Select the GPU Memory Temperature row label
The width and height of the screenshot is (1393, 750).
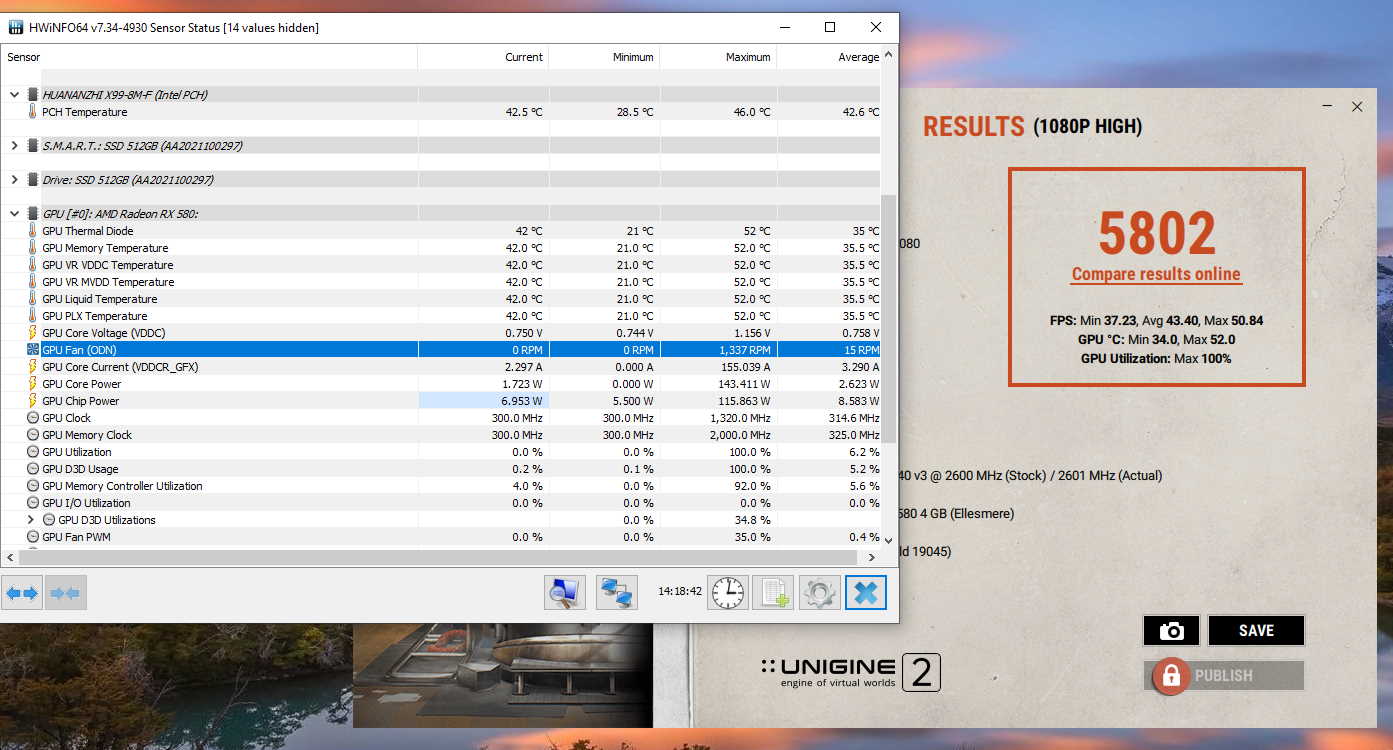coord(105,248)
